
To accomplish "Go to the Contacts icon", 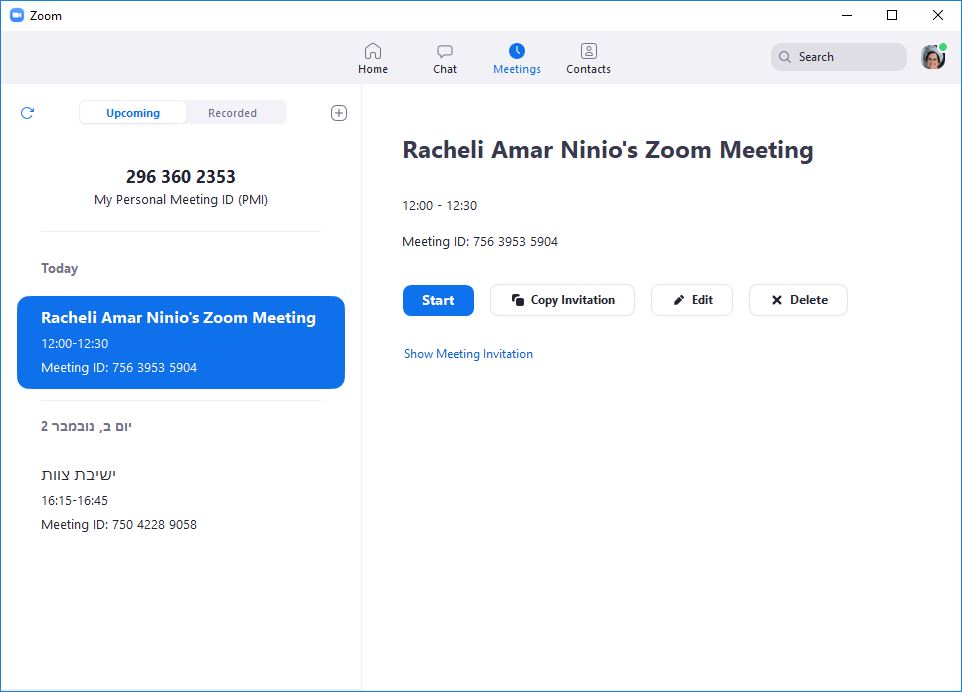I will click(x=588, y=51).
